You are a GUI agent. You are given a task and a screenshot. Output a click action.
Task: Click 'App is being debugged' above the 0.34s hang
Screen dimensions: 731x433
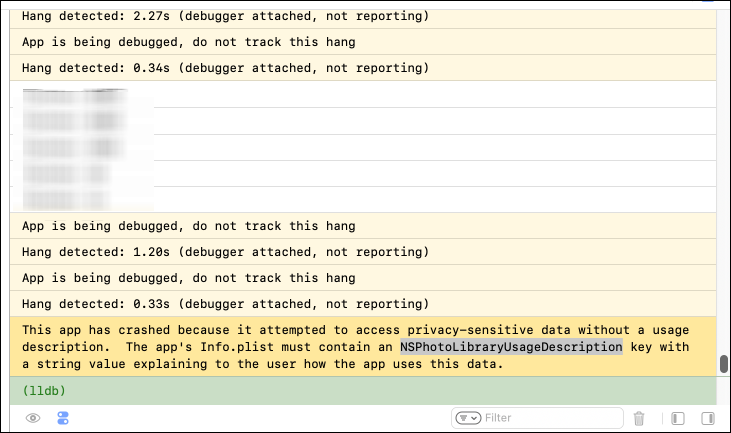point(188,42)
